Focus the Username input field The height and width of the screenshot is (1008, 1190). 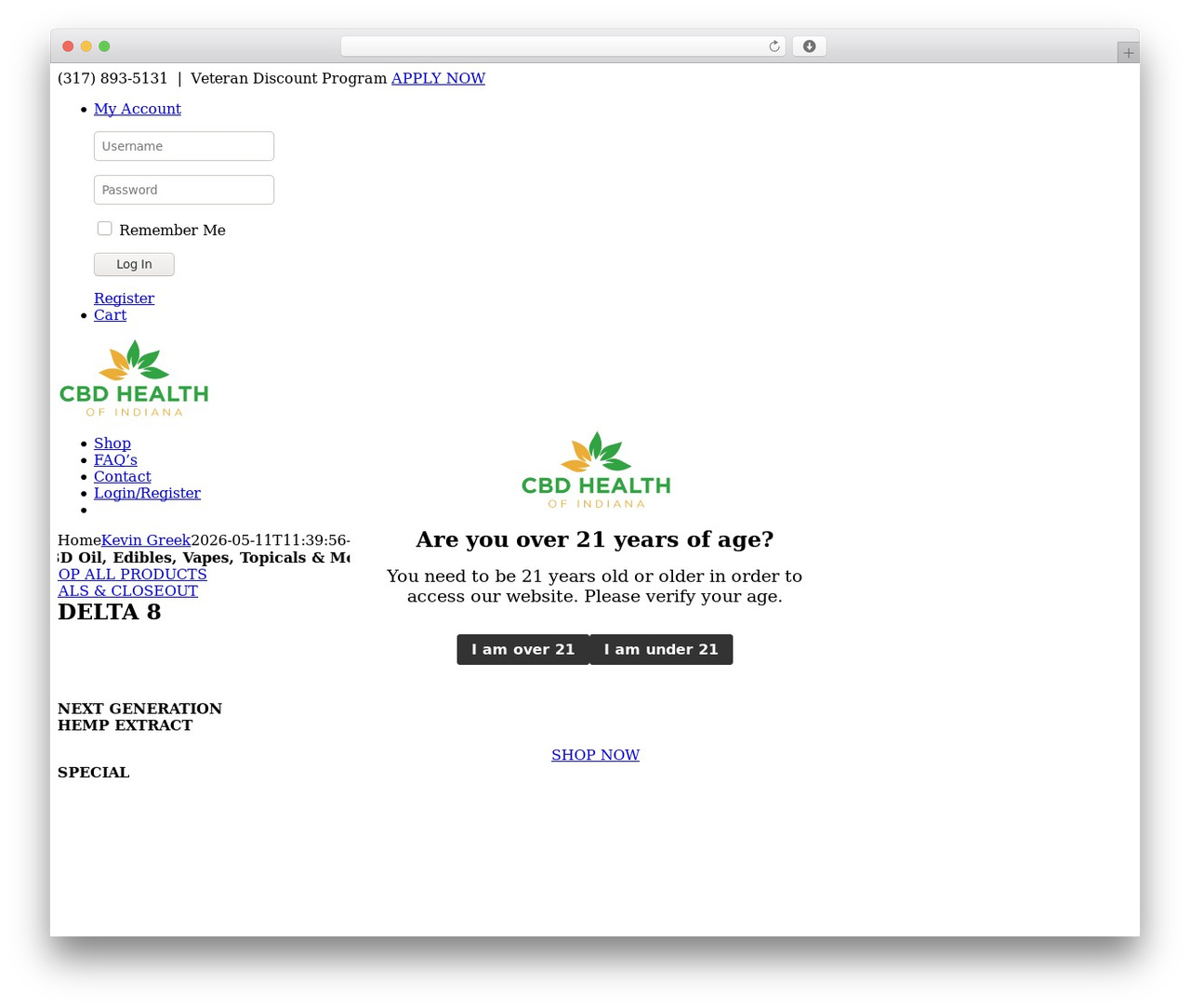click(184, 146)
